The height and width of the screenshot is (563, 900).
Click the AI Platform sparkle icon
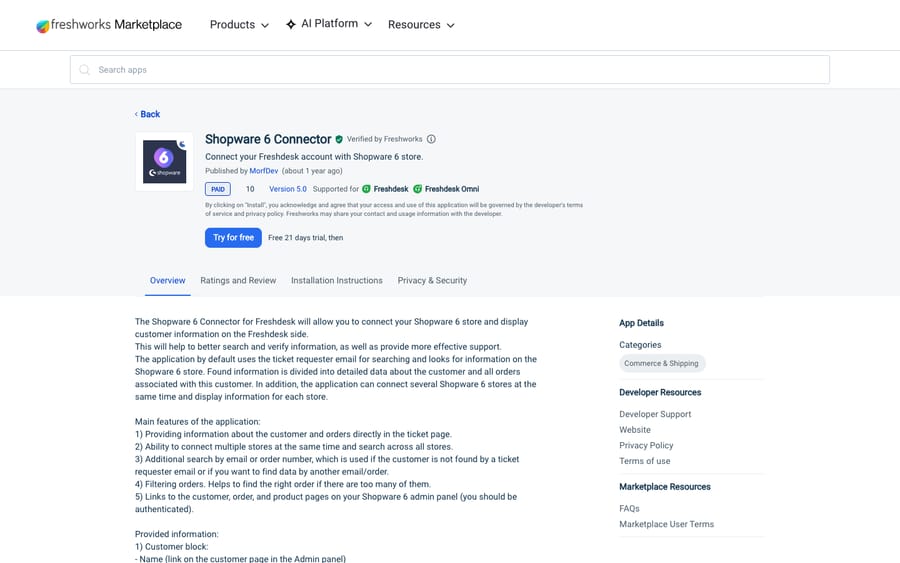click(291, 24)
